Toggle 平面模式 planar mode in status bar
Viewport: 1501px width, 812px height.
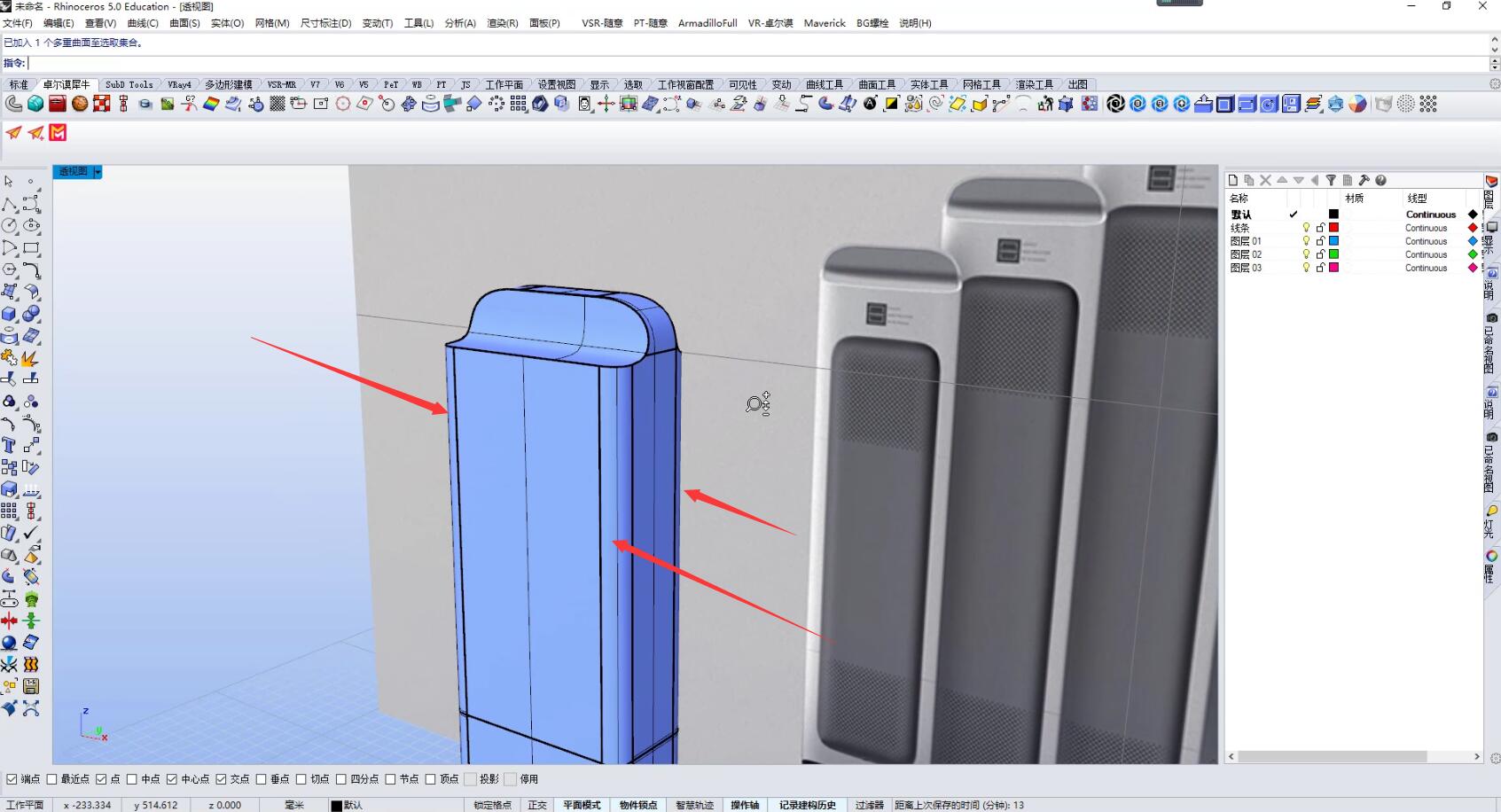[x=582, y=805]
